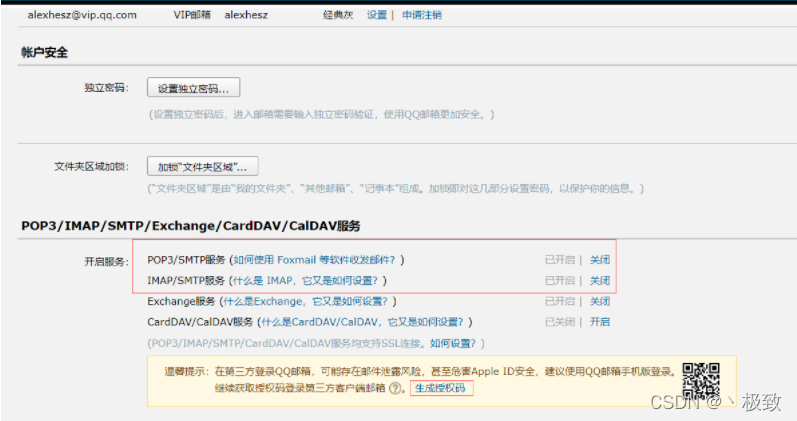This screenshot has height=421, width=797.
Task: Click the help question mark icon beside 生成授权码
Action: coord(395,388)
